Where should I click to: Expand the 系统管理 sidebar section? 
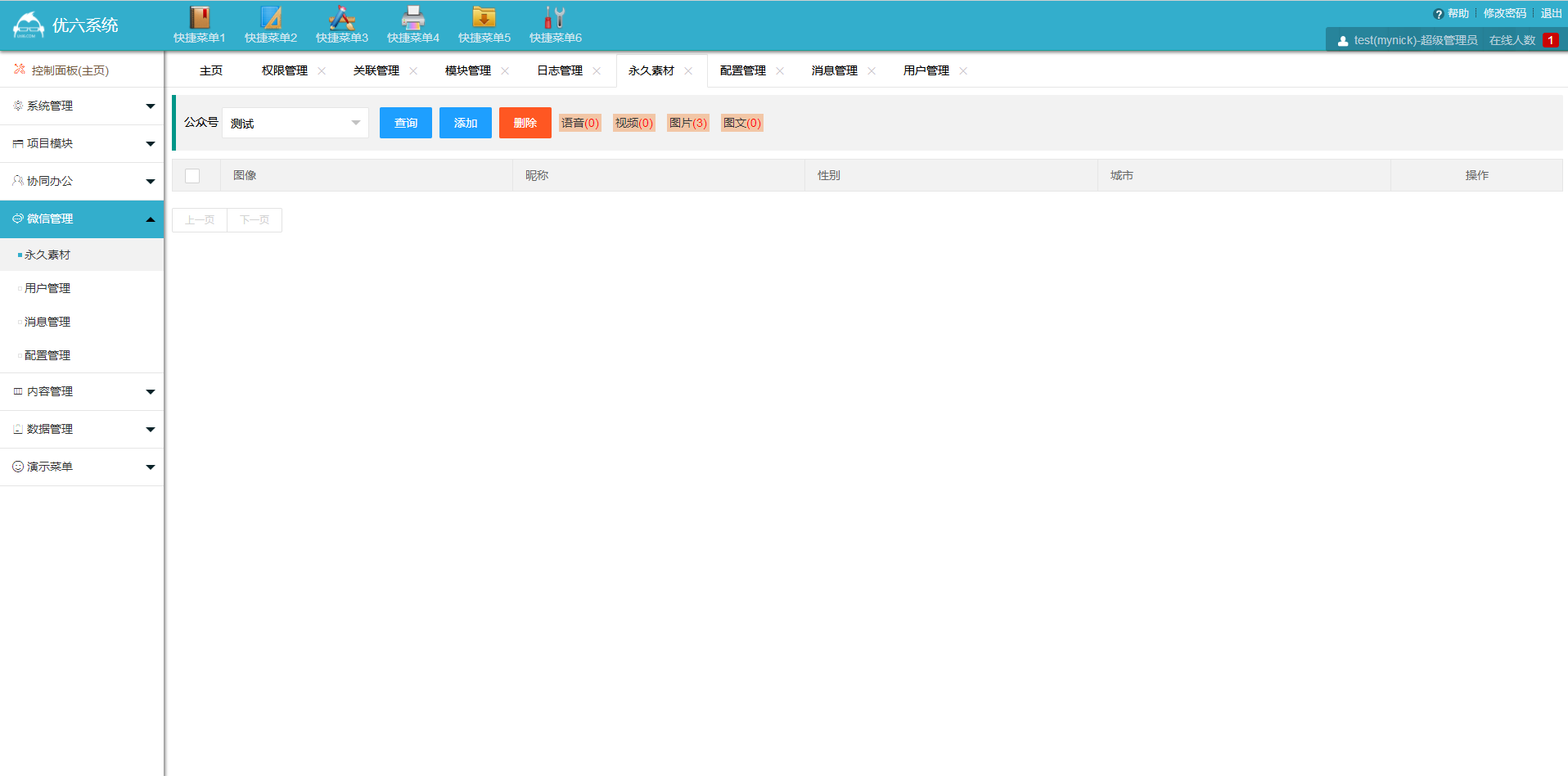click(82, 106)
